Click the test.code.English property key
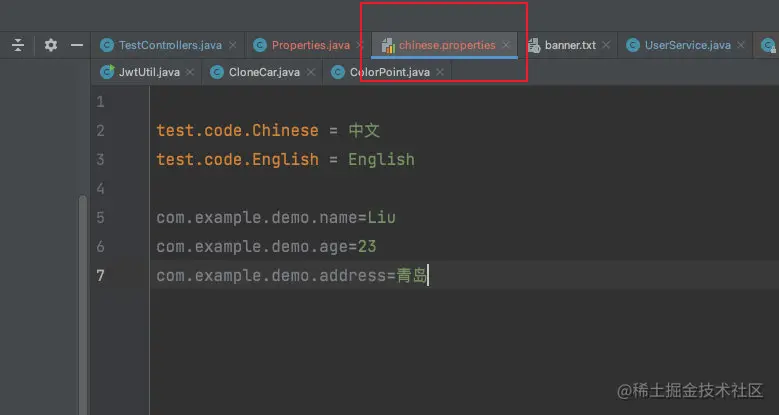The width and height of the screenshot is (779, 415). [237, 160]
